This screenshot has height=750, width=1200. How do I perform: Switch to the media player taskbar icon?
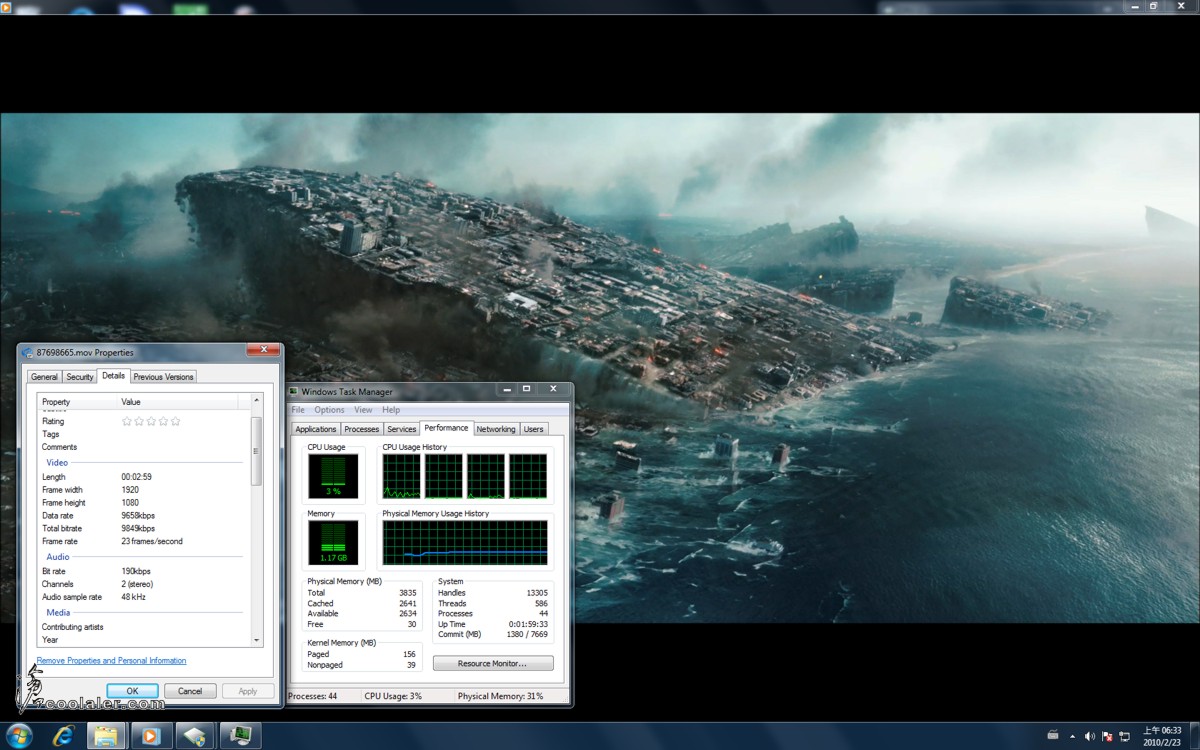click(x=151, y=736)
